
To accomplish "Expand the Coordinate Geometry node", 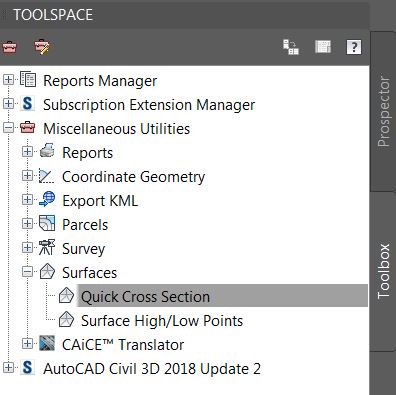I will point(27,176).
